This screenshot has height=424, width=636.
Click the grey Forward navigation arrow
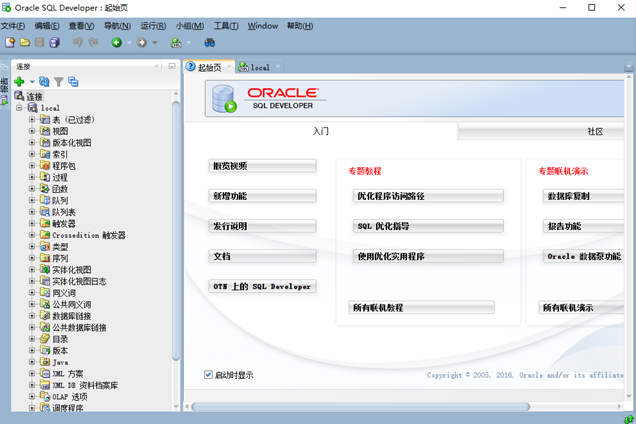(x=142, y=42)
